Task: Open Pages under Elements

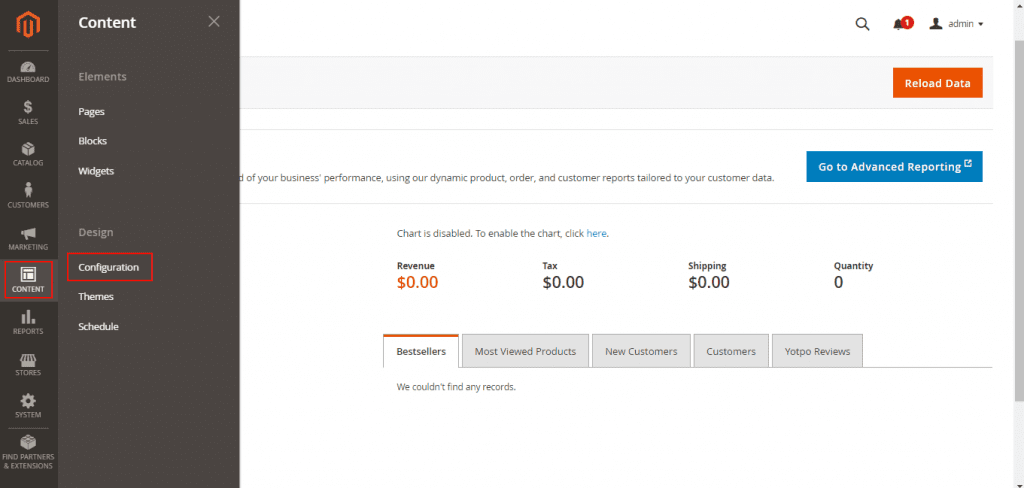Action: pos(91,112)
